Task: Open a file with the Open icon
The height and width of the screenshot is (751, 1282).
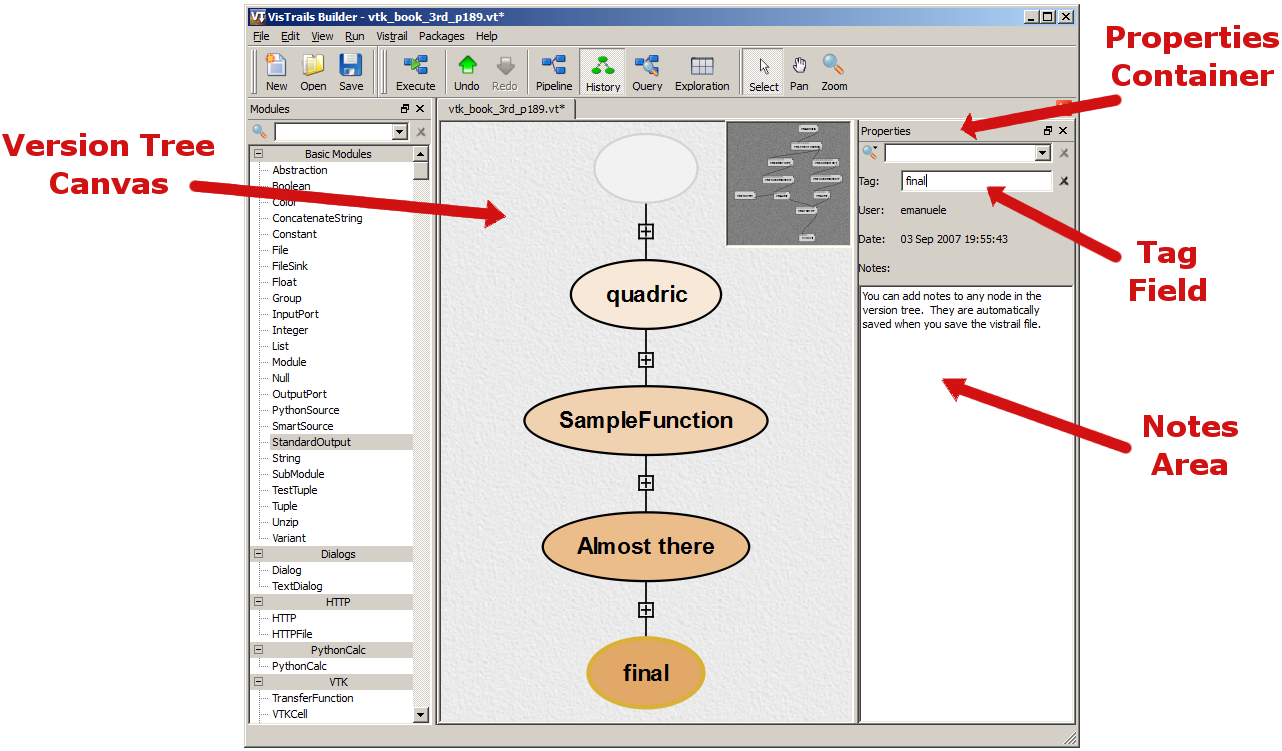Action: coord(313,72)
